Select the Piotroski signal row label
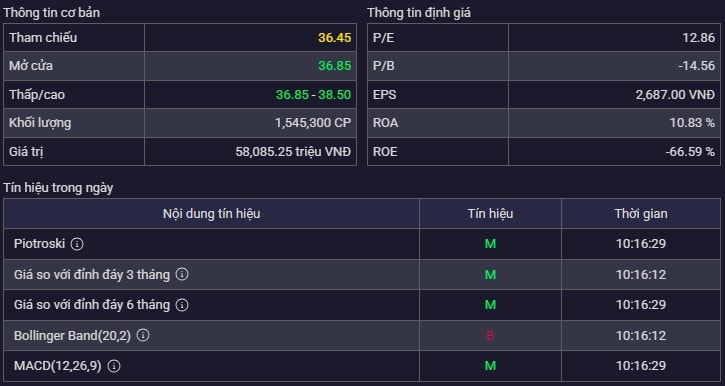Screen dimensions: 725x386 39,244
